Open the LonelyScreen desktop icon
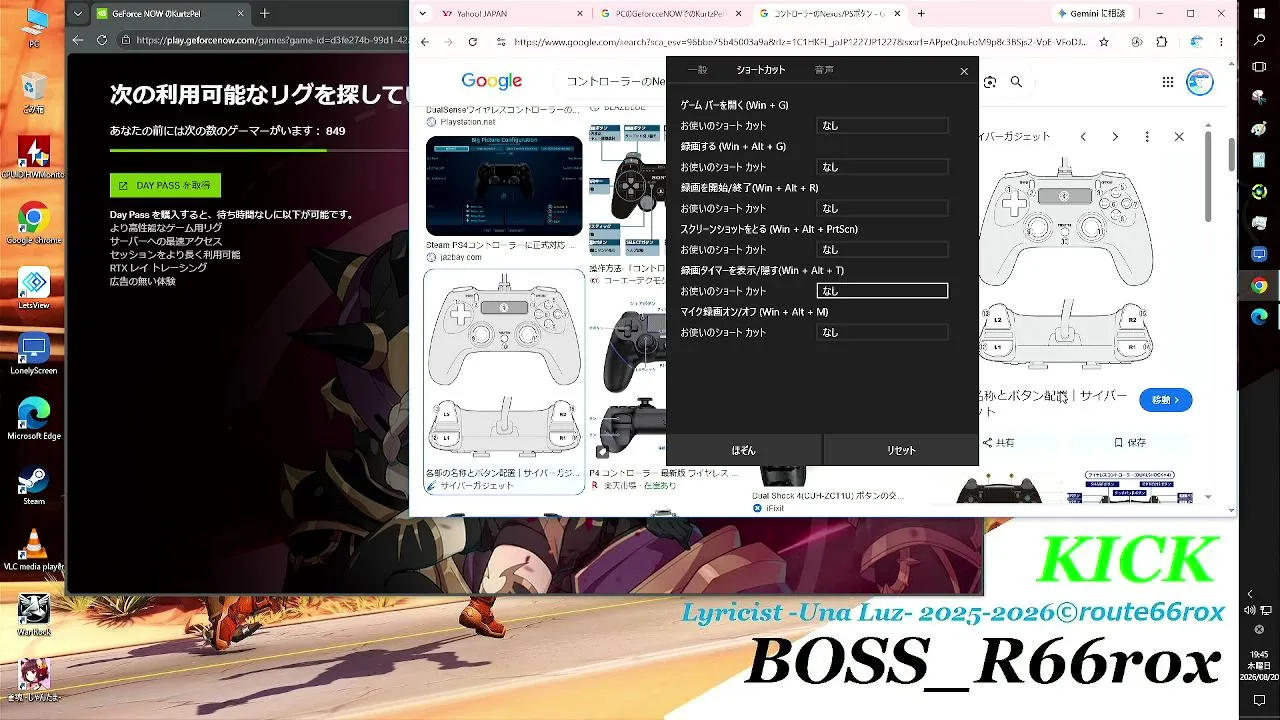1280x720 pixels. click(x=33, y=353)
